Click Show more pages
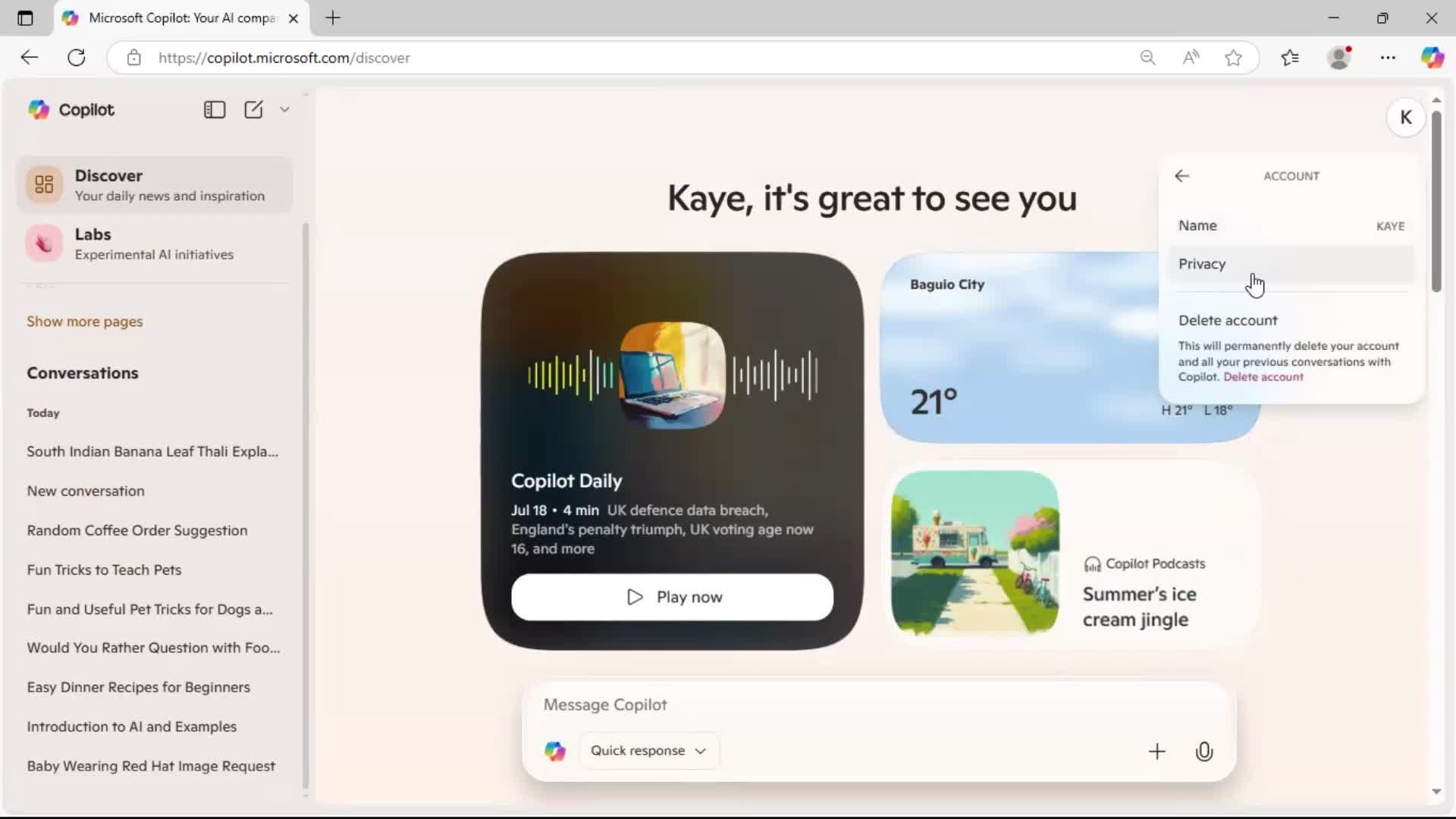The height and width of the screenshot is (819, 1456). tap(85, 322)
